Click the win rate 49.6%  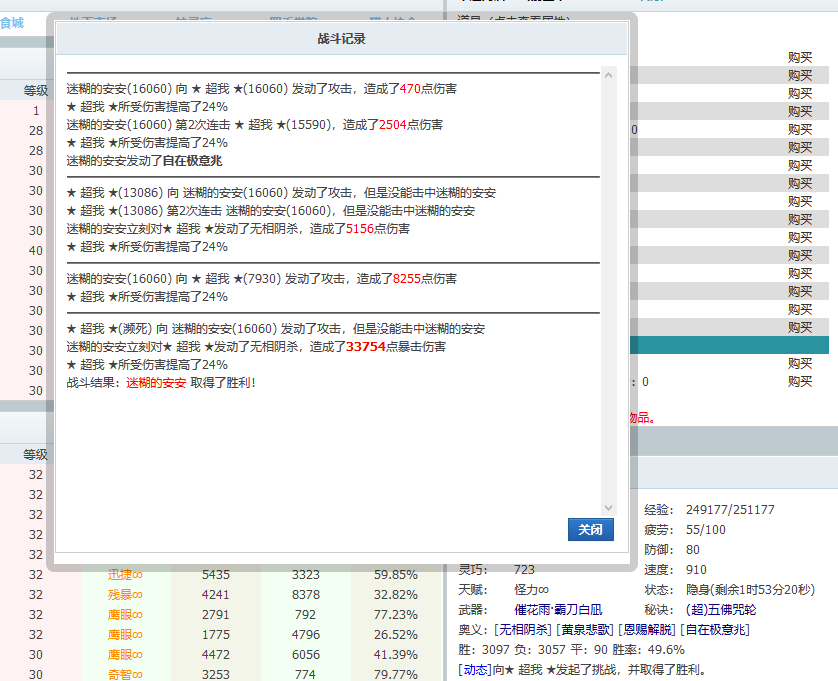[x=666, y=650]
